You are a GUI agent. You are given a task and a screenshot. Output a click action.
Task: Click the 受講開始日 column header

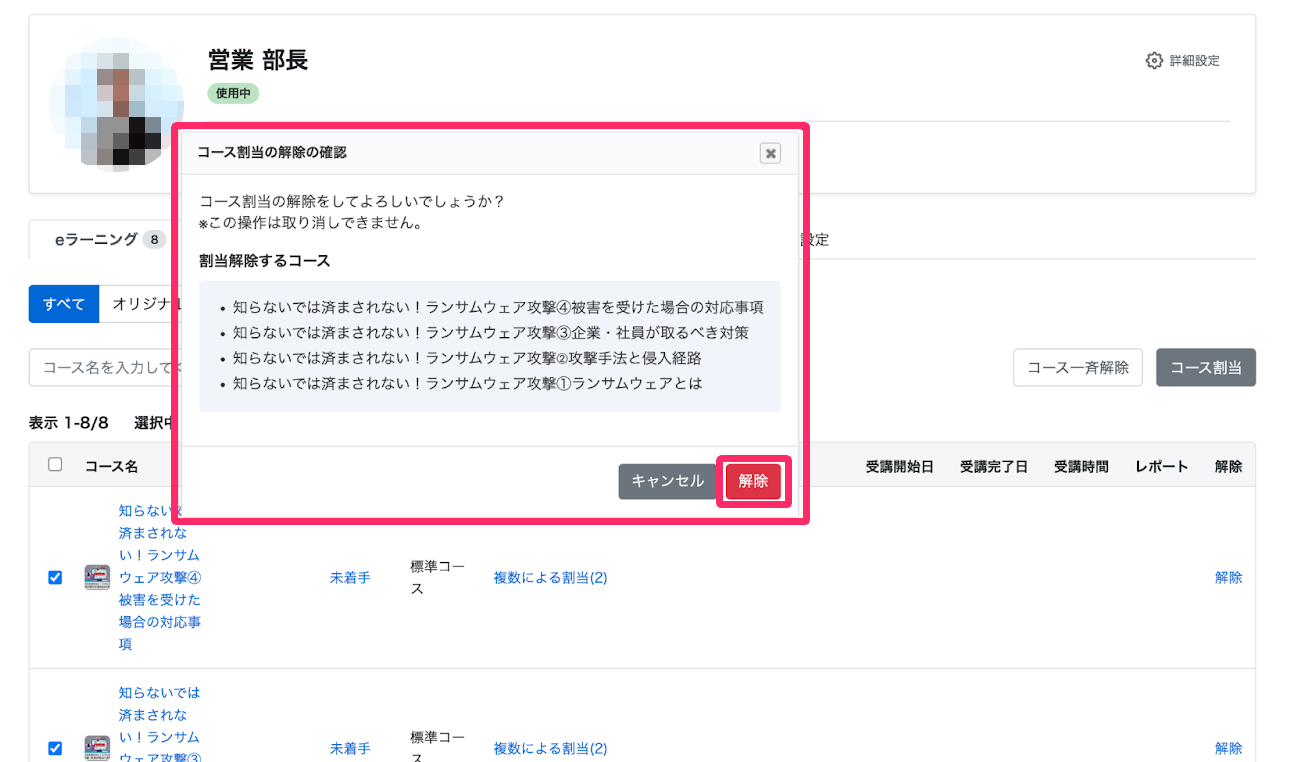(899, 466)
